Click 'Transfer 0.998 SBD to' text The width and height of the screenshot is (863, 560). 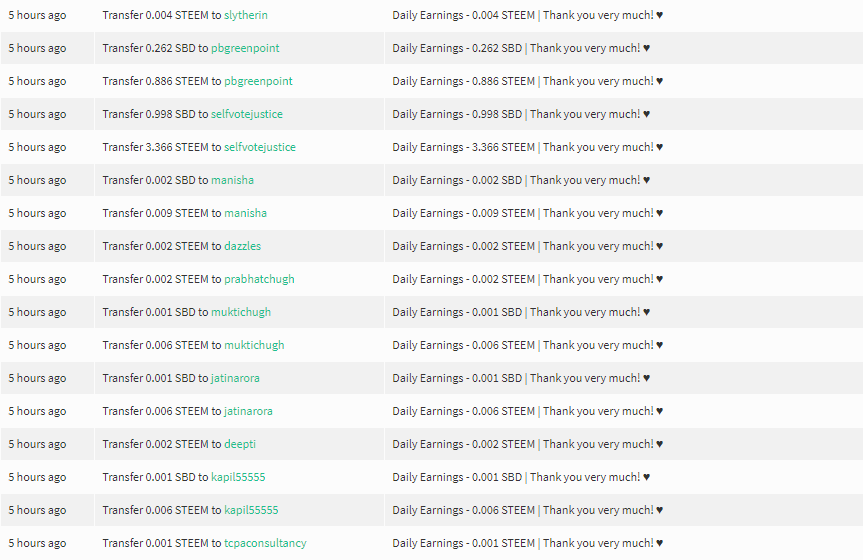(x=155, y=114)
